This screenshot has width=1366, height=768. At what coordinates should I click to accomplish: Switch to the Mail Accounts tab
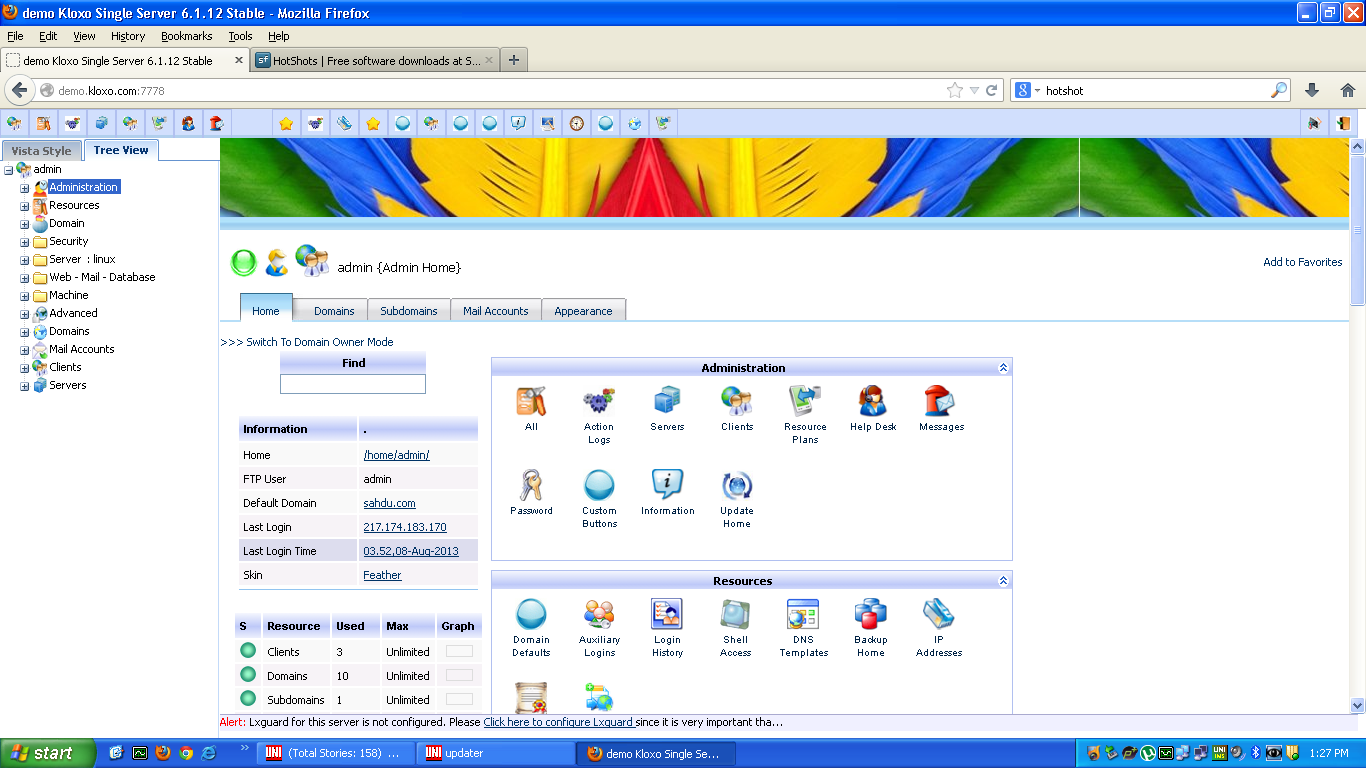[x=495, y=311]
